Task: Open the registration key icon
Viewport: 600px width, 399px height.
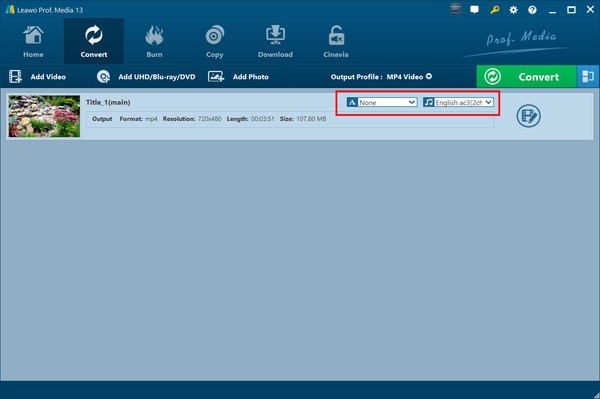Action: [x=494, y=10]
